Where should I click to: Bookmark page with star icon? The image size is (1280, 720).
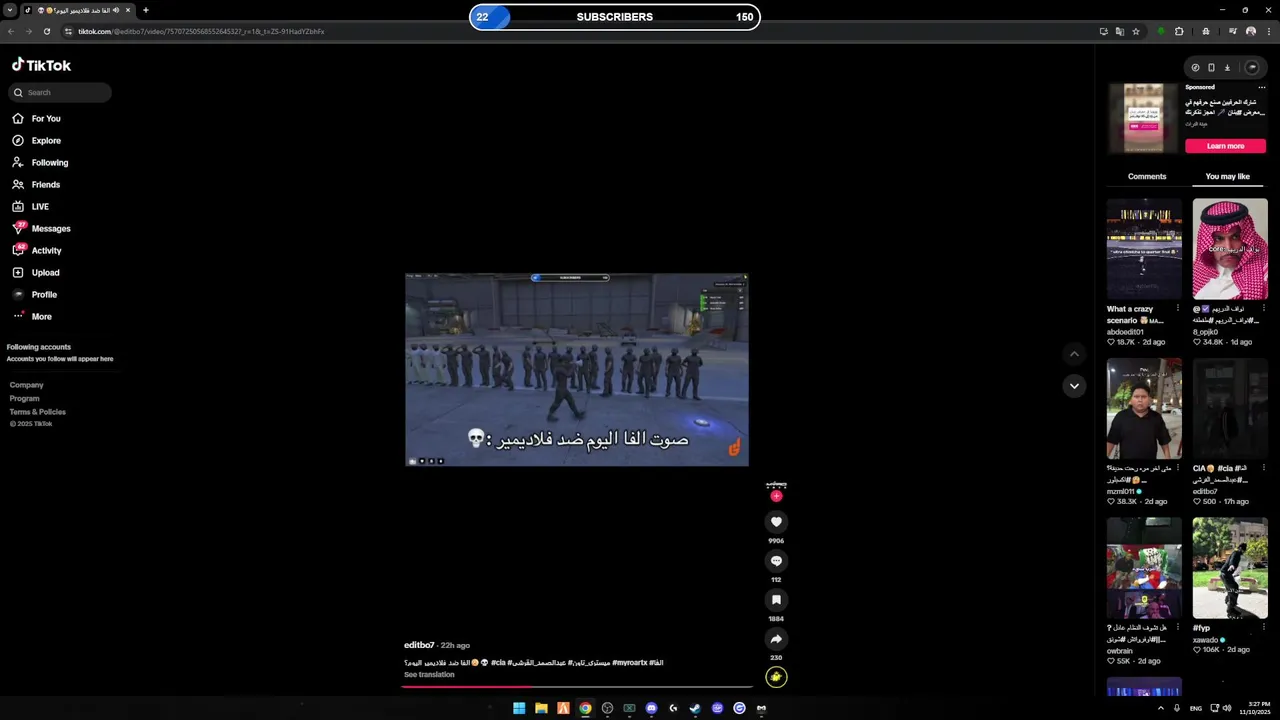1136,31
